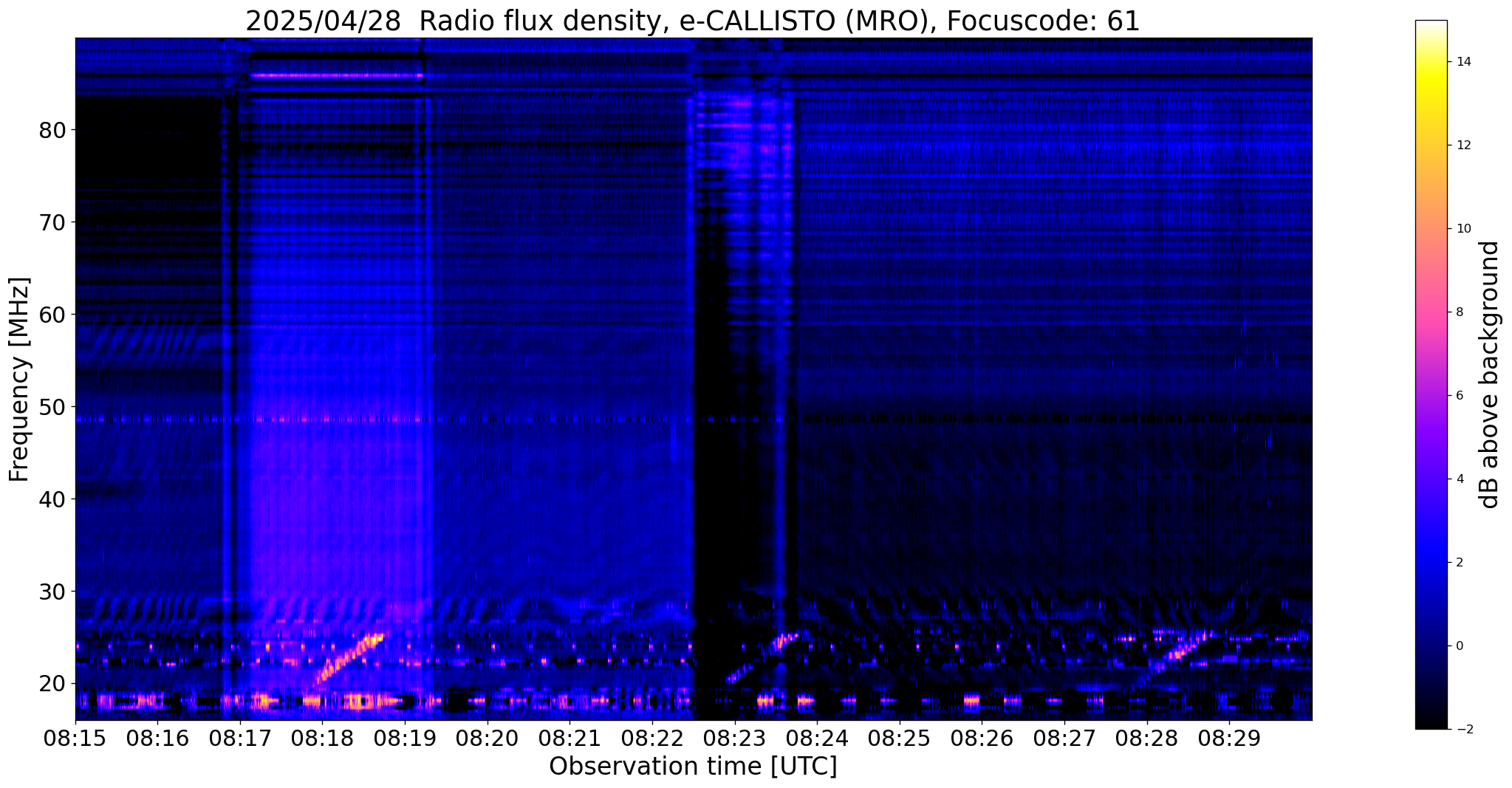The height and width of the screenshot is (788, 1512).
Task: Click the 20 MHz frequency tick label
Action: [52, 684]
